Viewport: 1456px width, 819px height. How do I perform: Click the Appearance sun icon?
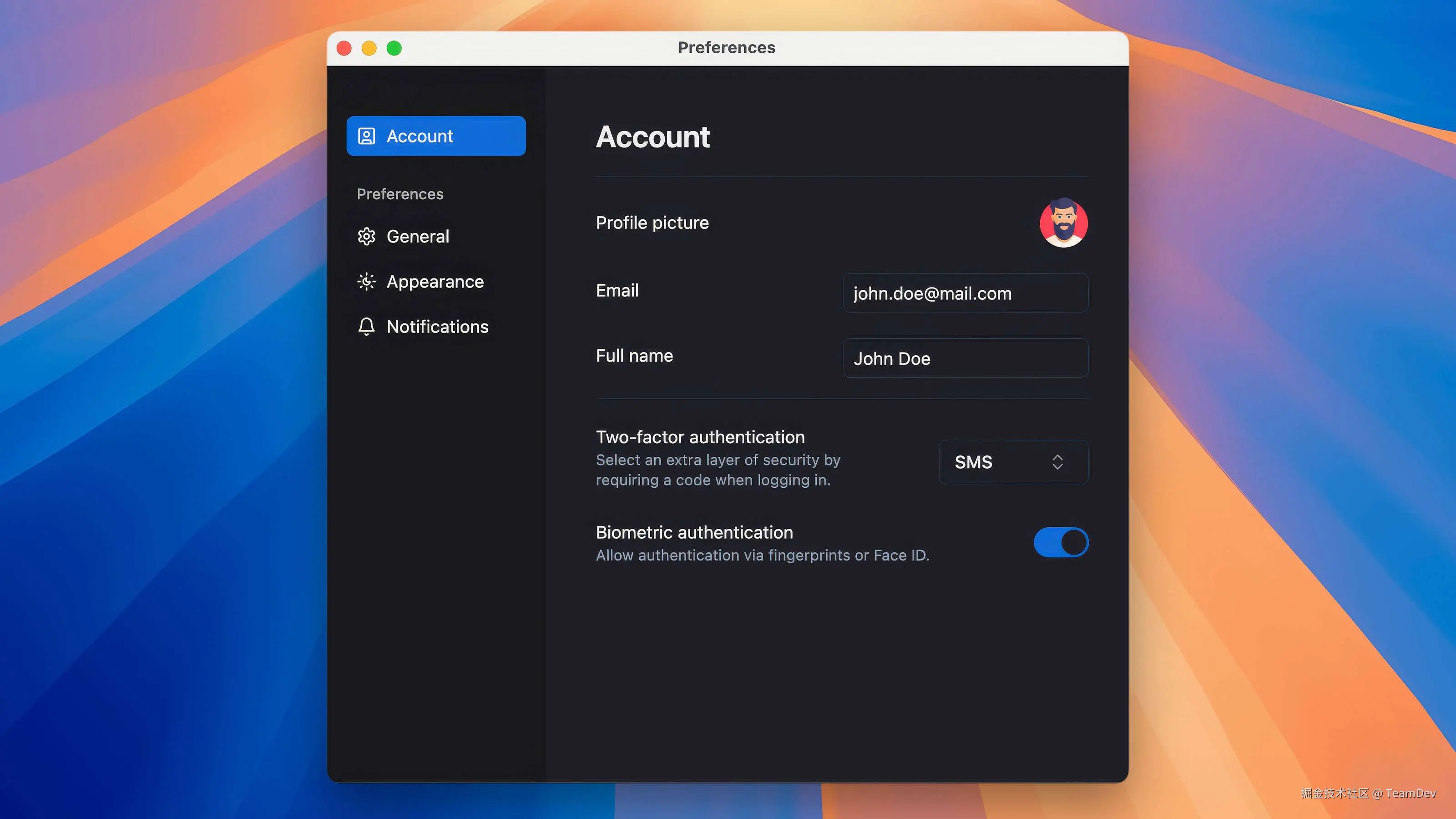[x=366, y=282]
